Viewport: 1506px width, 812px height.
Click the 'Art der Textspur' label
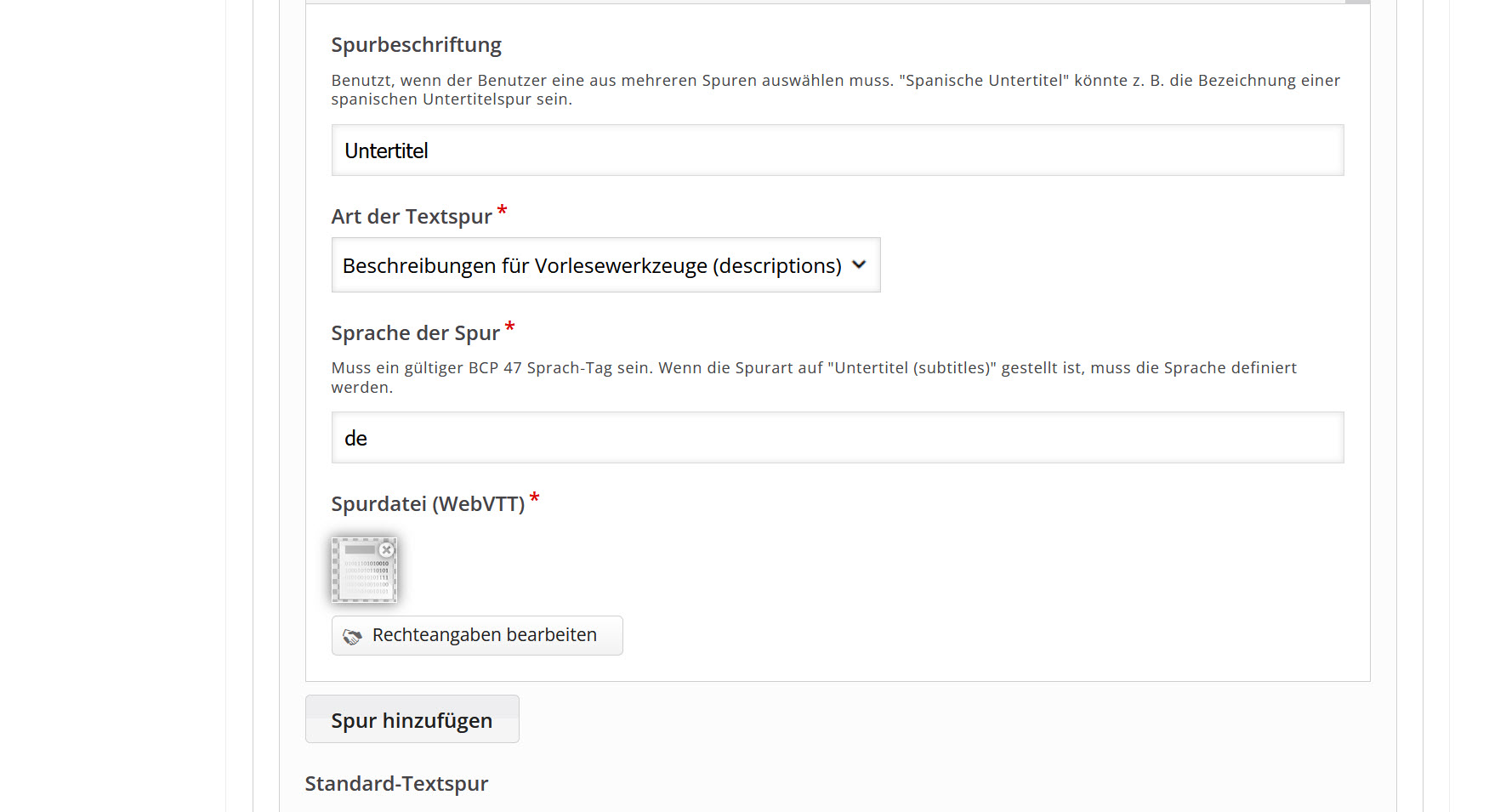[412, 217]
